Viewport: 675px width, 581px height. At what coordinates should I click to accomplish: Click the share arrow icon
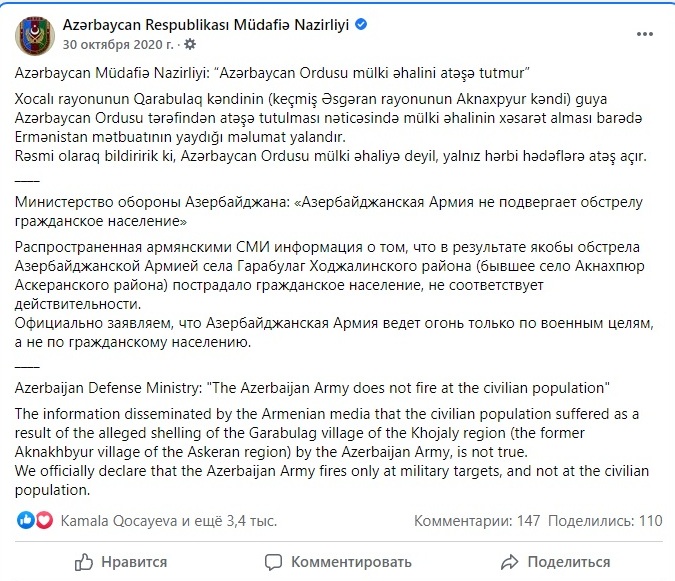click(510, 562)
